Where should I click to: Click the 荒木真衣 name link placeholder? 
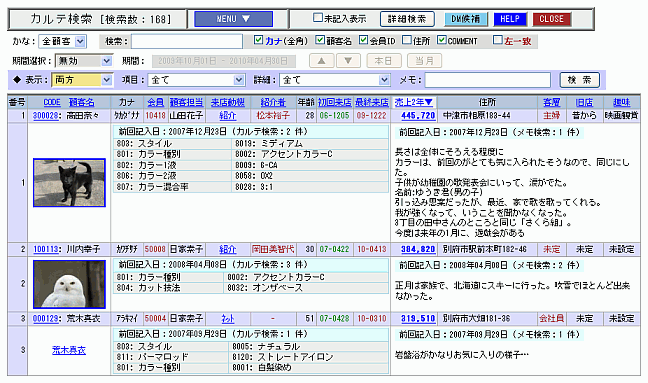[69, 350]
